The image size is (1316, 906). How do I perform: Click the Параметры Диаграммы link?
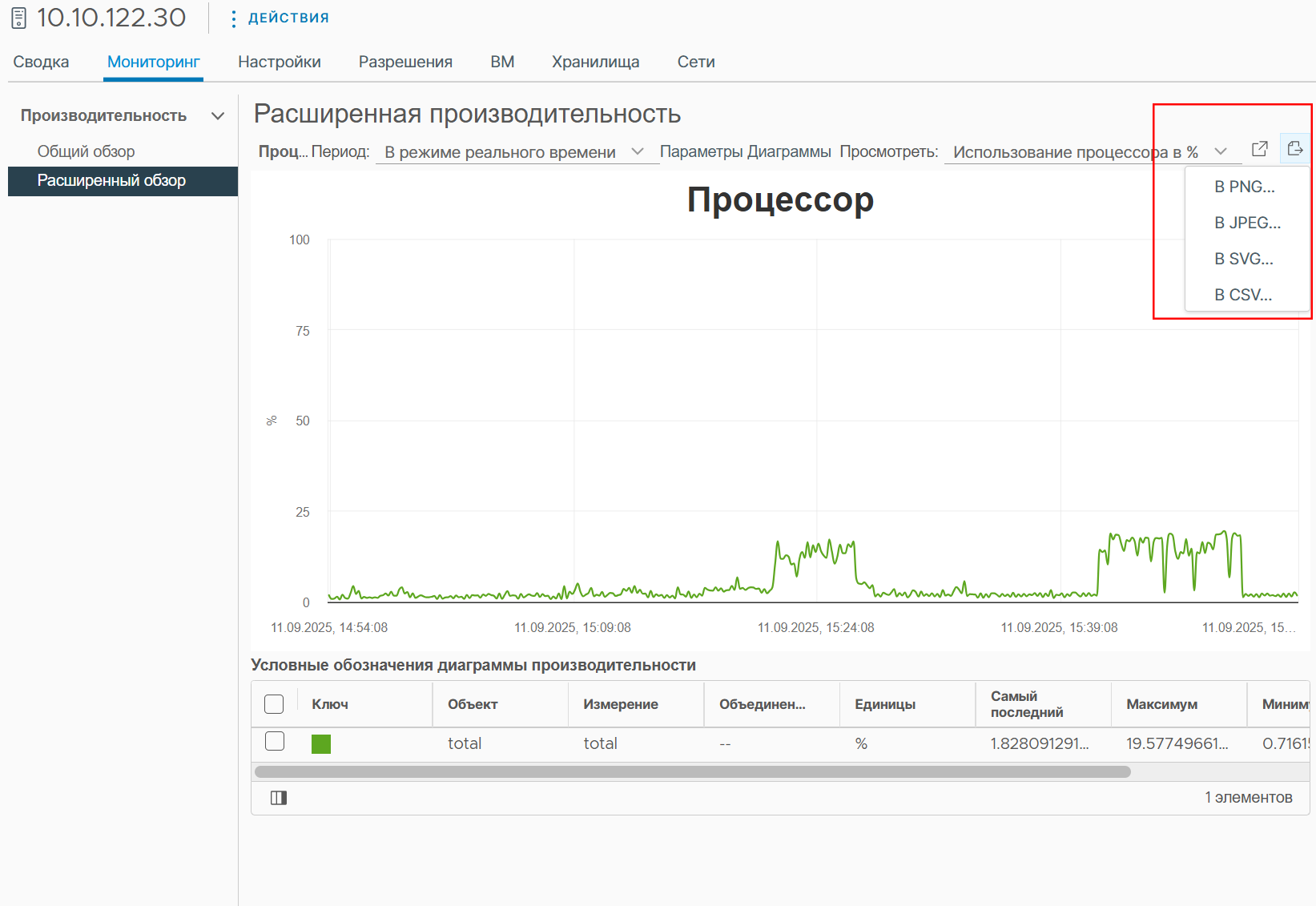coord(745,151)
